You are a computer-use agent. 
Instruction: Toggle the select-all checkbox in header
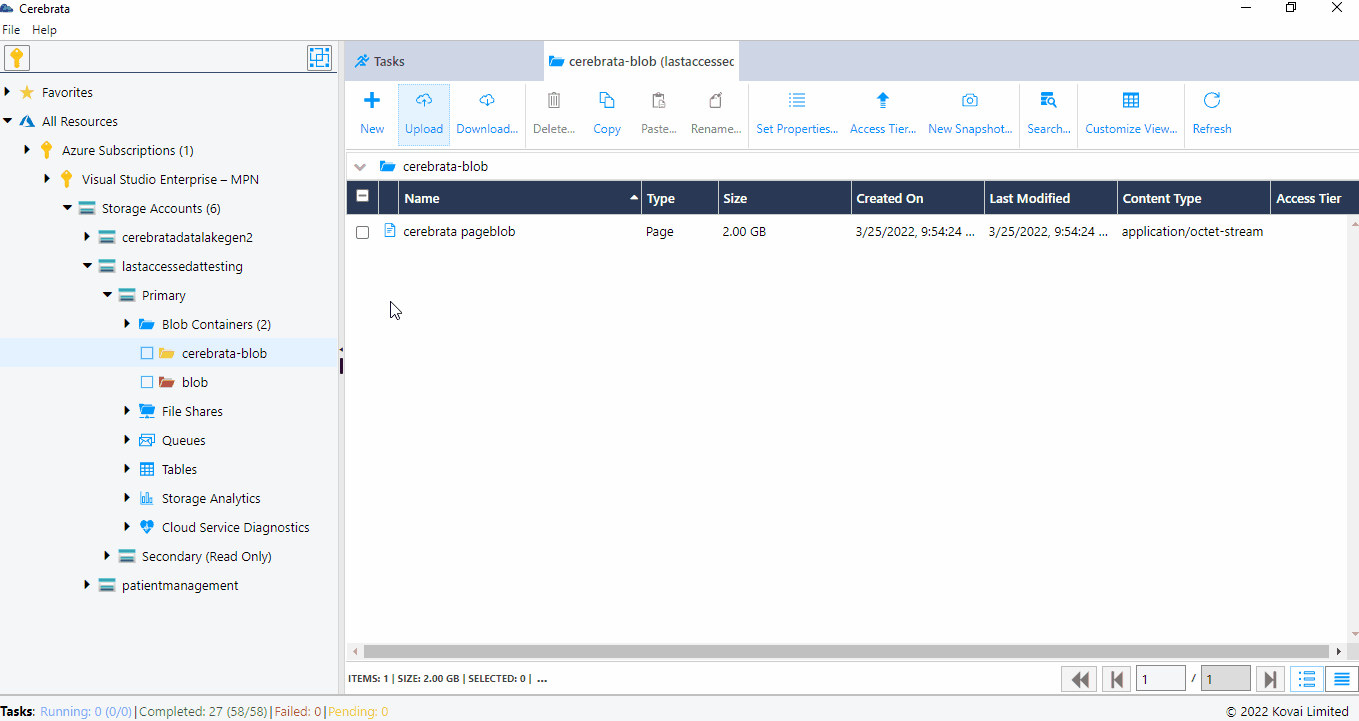tap(362, 197)
